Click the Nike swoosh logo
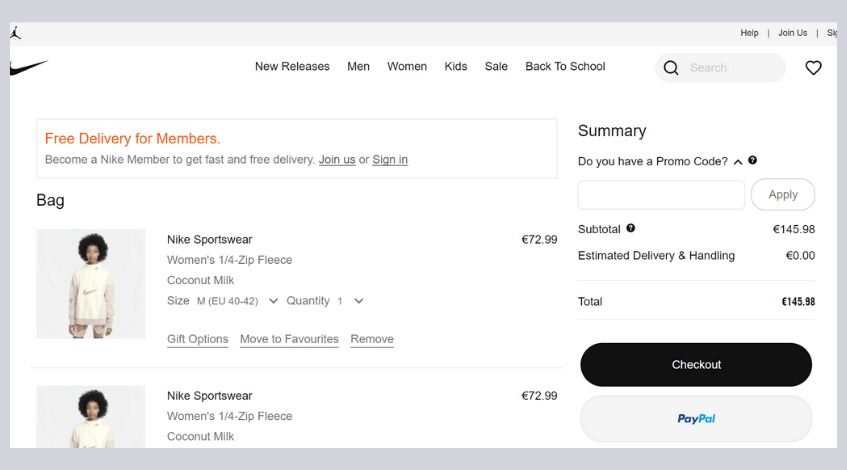This screenshot has height=470, width=847. click(29, 68)
